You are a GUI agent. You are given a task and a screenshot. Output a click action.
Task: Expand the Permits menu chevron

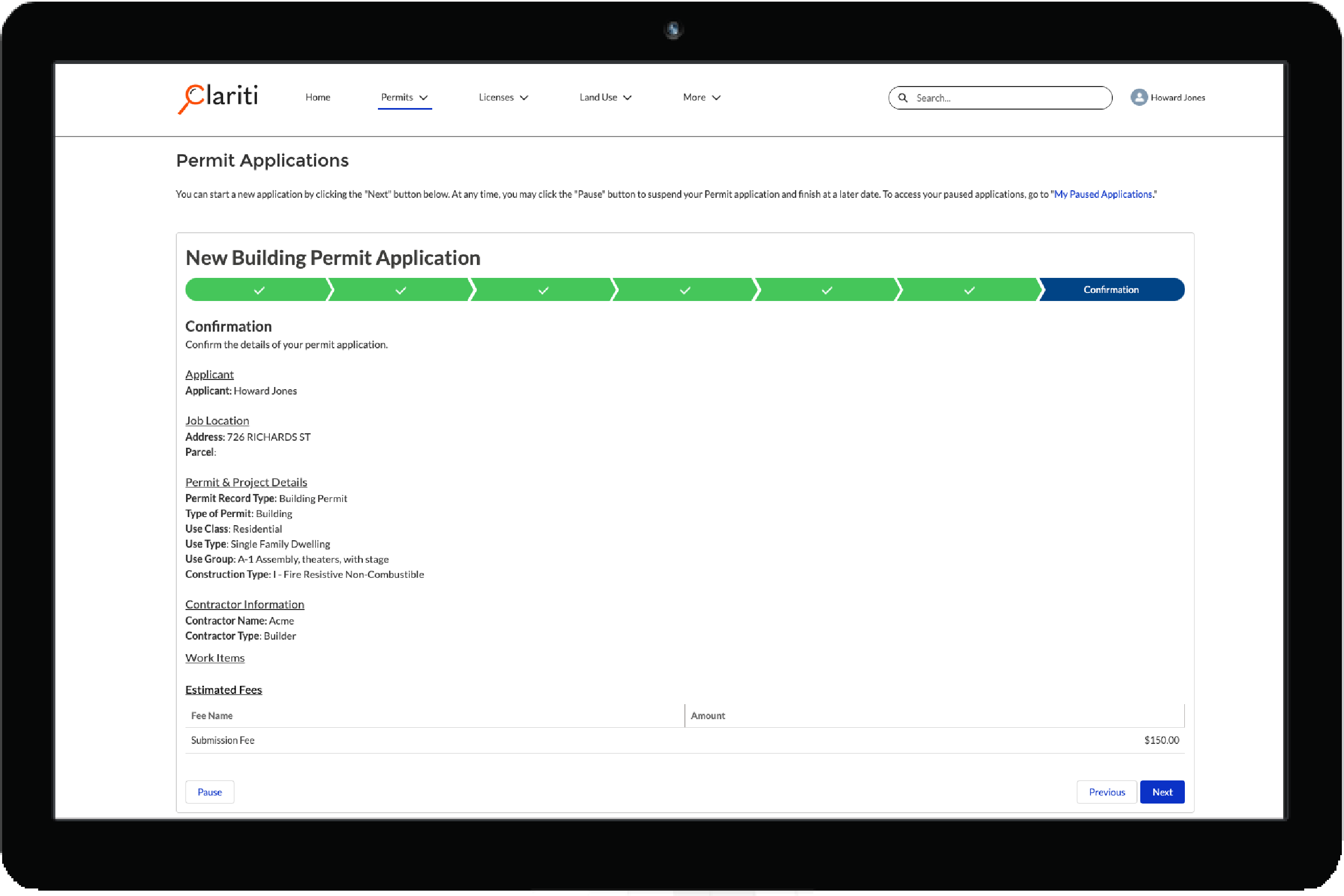(x=424, y=98)
